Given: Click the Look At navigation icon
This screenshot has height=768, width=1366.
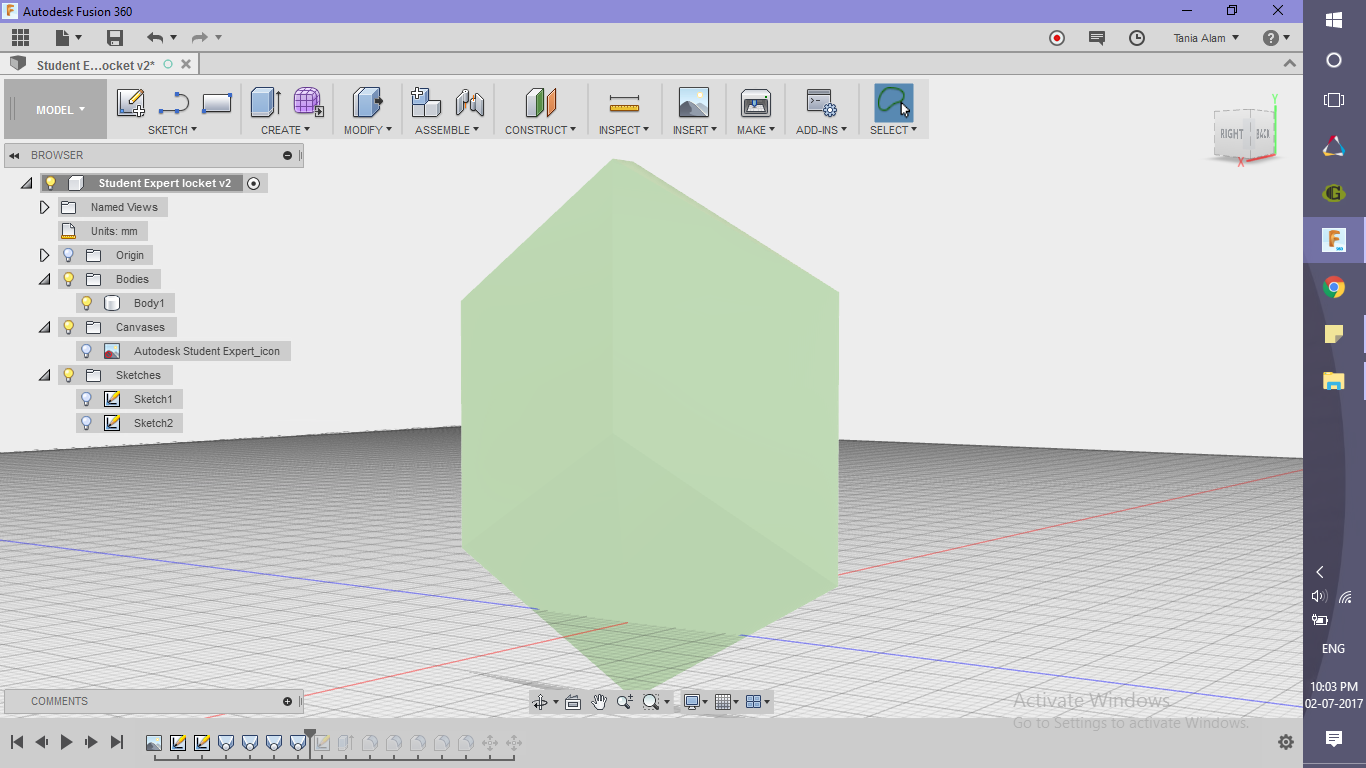Looking at the screenshot, I should [573, 702].
